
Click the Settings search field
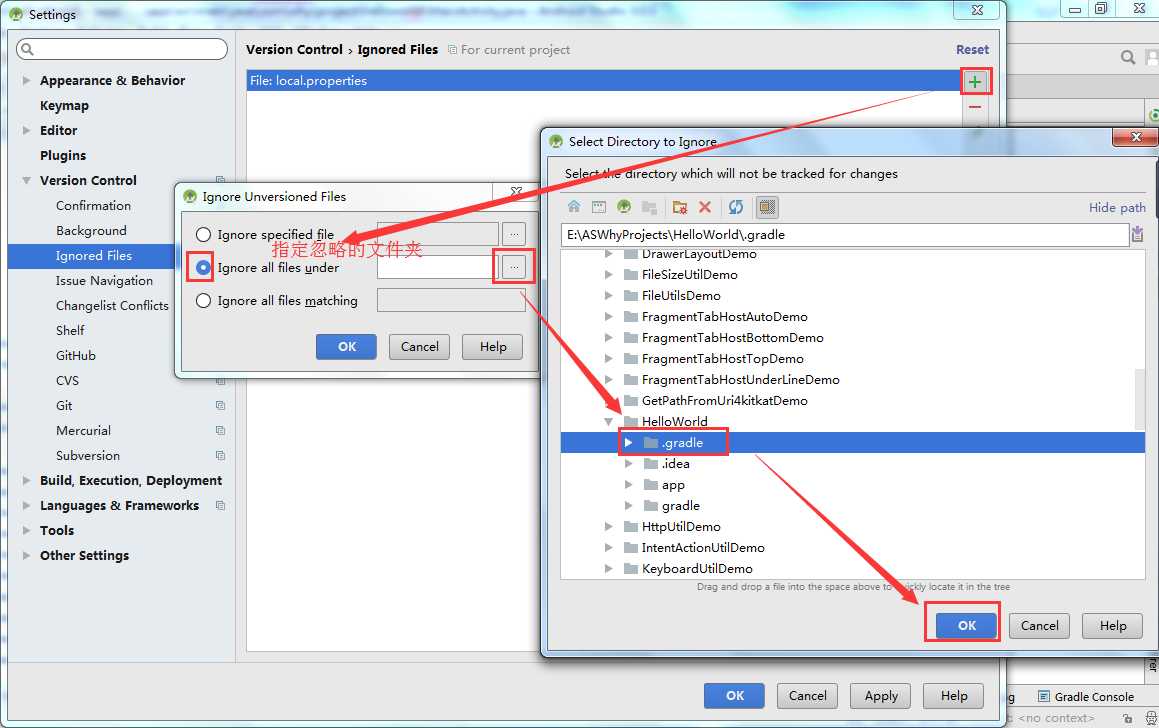(x=122, y=50)
